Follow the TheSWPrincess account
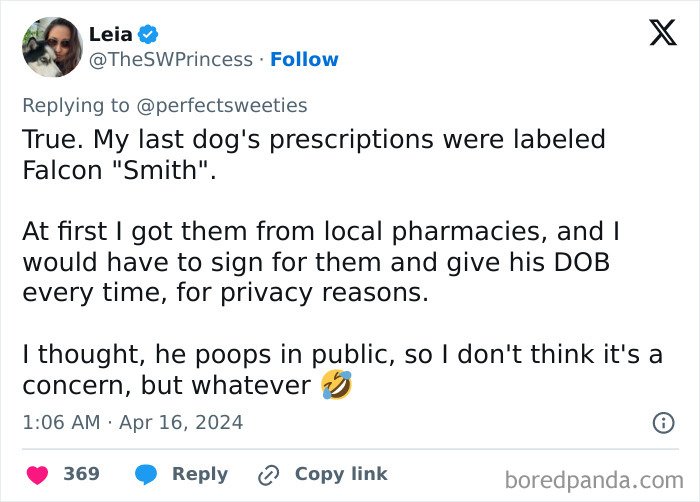700x502 pixels. pyautogui.click(x=304, y=60)
